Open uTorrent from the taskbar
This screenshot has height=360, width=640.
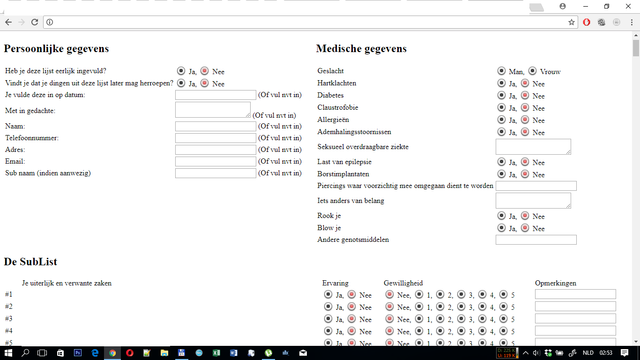pyautogui.click(x=268, y=353)
